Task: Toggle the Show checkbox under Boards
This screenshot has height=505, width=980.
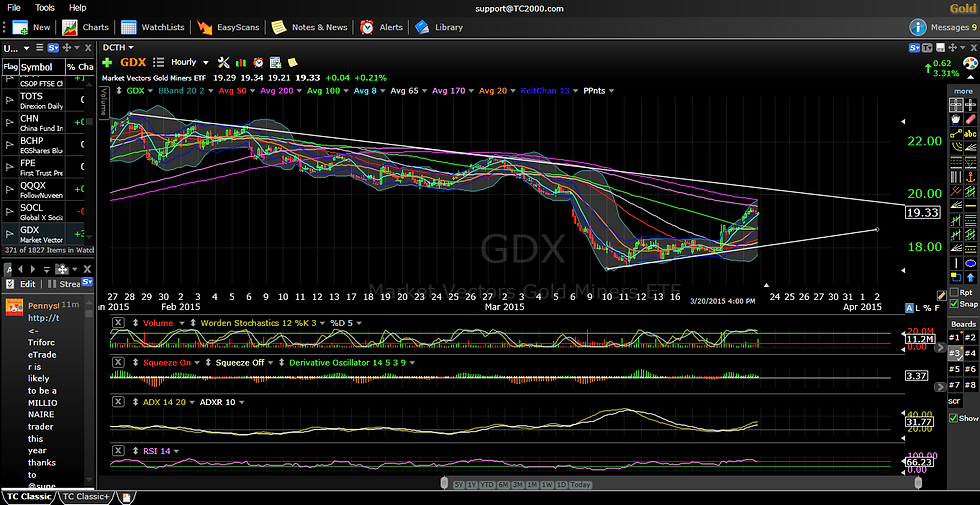Action: (953, 418)
